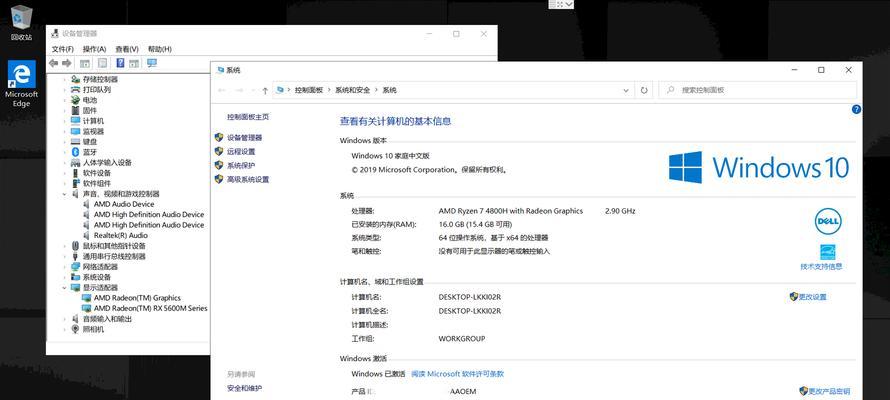
Task: Open the 操作(A) menu in Device Manager
Action: [x=94, y=49]
